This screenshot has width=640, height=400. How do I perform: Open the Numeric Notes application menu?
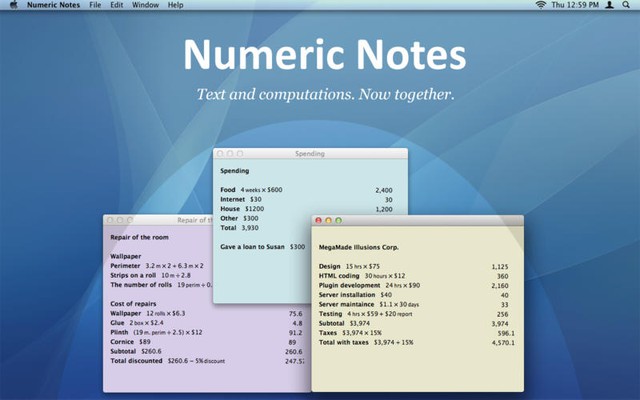[x=52, y=5]
